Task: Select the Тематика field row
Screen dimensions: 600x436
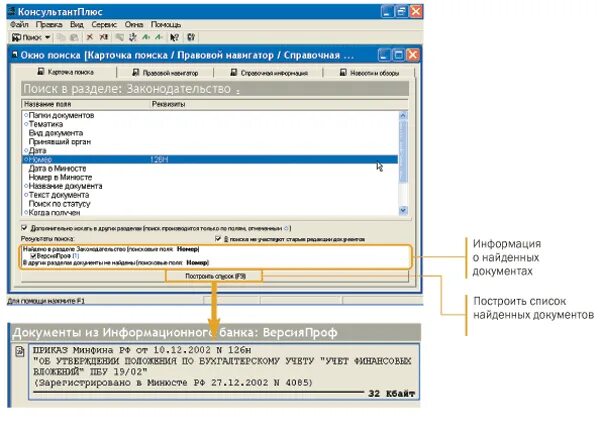Action: click(x=210, y=124)
